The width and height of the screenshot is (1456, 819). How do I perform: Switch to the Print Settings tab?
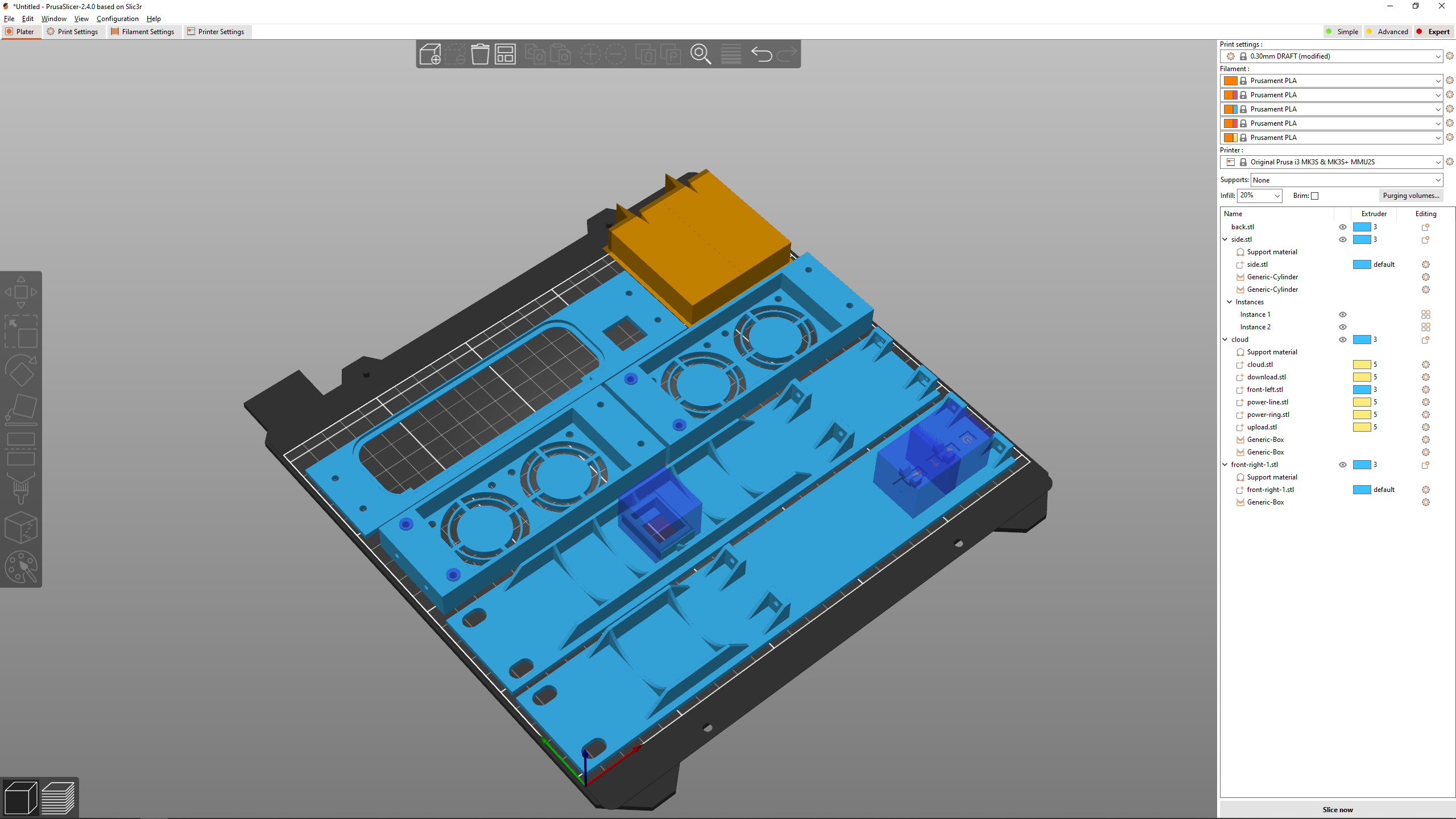coord(73,32)
